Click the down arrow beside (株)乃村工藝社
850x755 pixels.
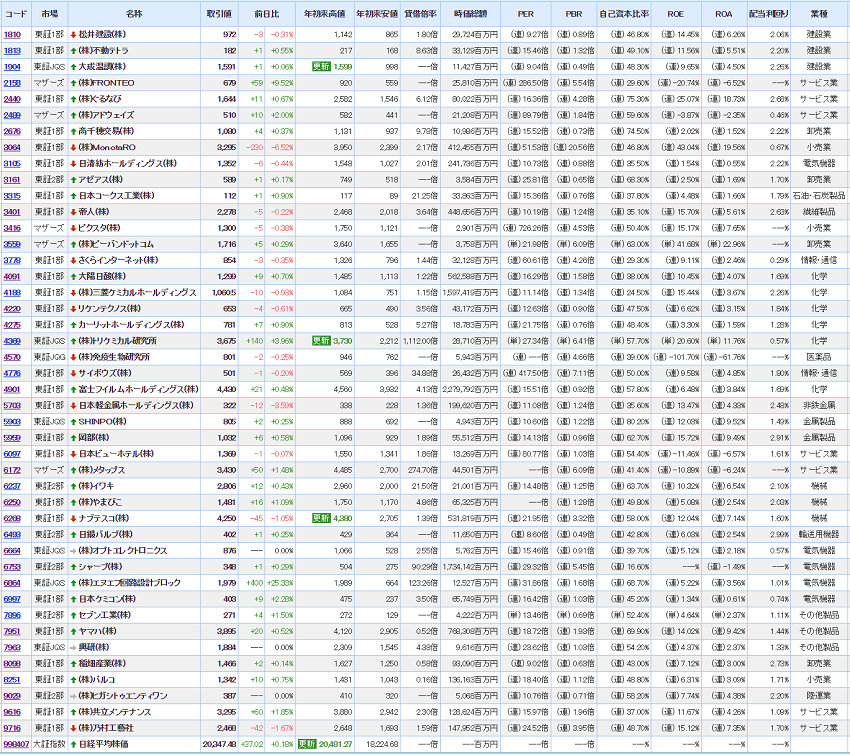point(73,728)
